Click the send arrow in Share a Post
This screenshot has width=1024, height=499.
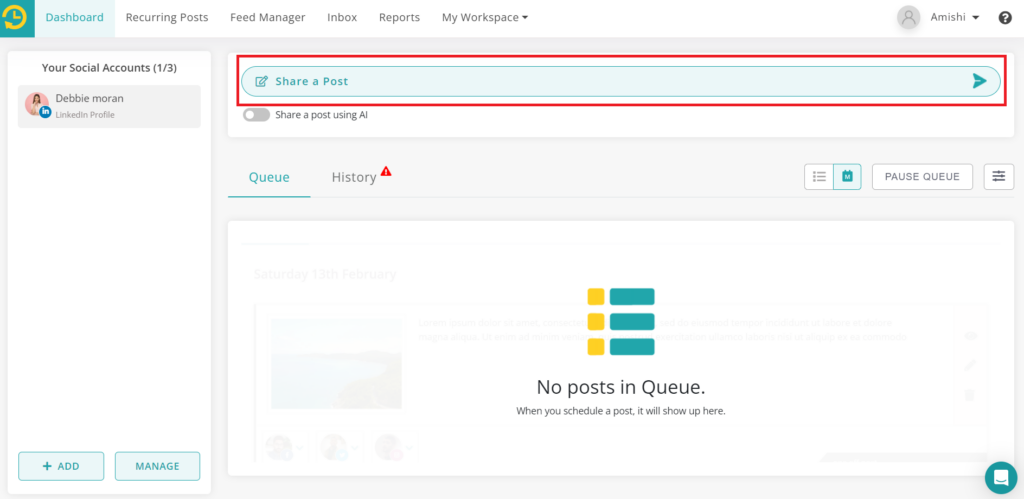pos(979,81)
